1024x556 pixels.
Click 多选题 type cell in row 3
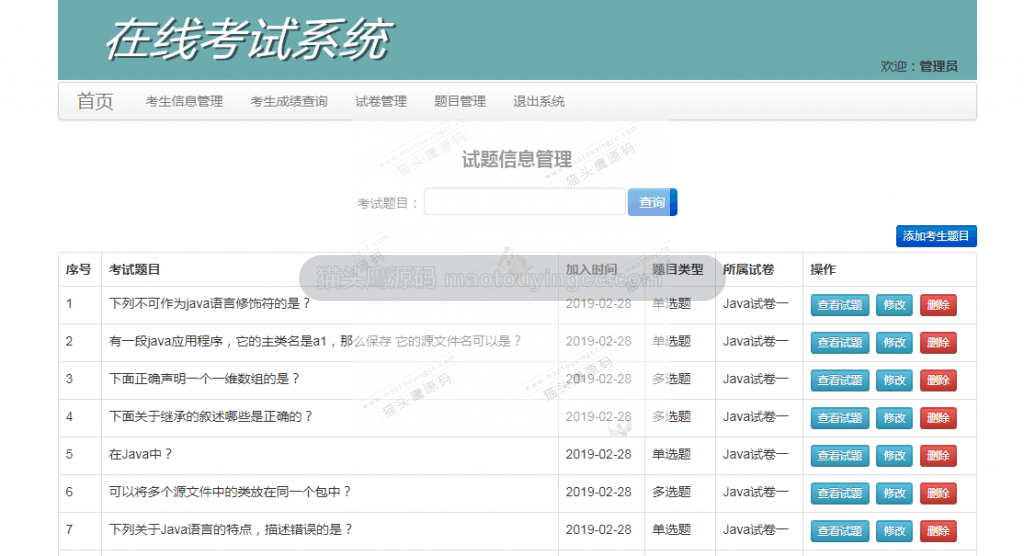(x=671, y=379)
